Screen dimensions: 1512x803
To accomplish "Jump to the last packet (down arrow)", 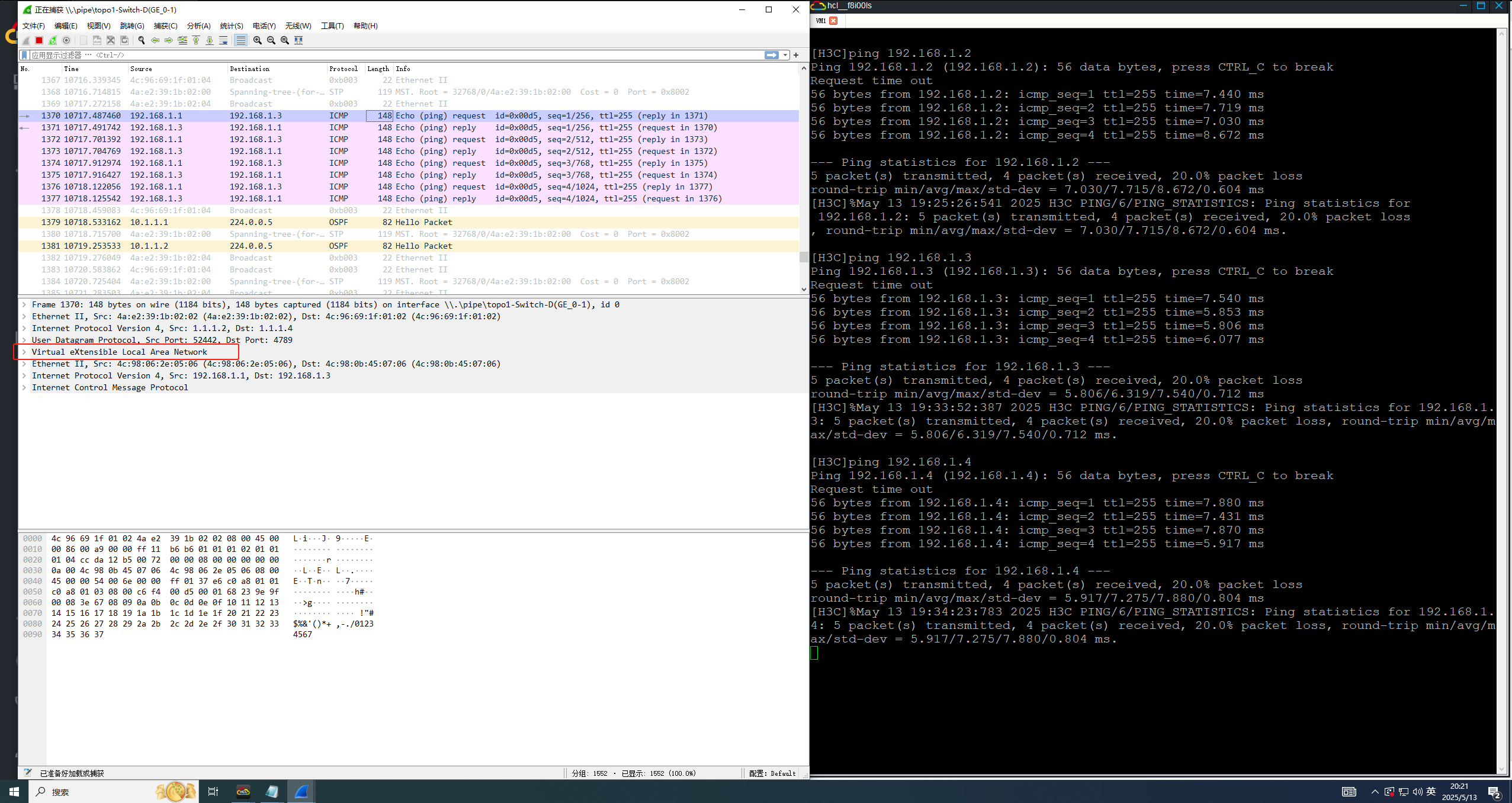I will (x=210, y=40).
